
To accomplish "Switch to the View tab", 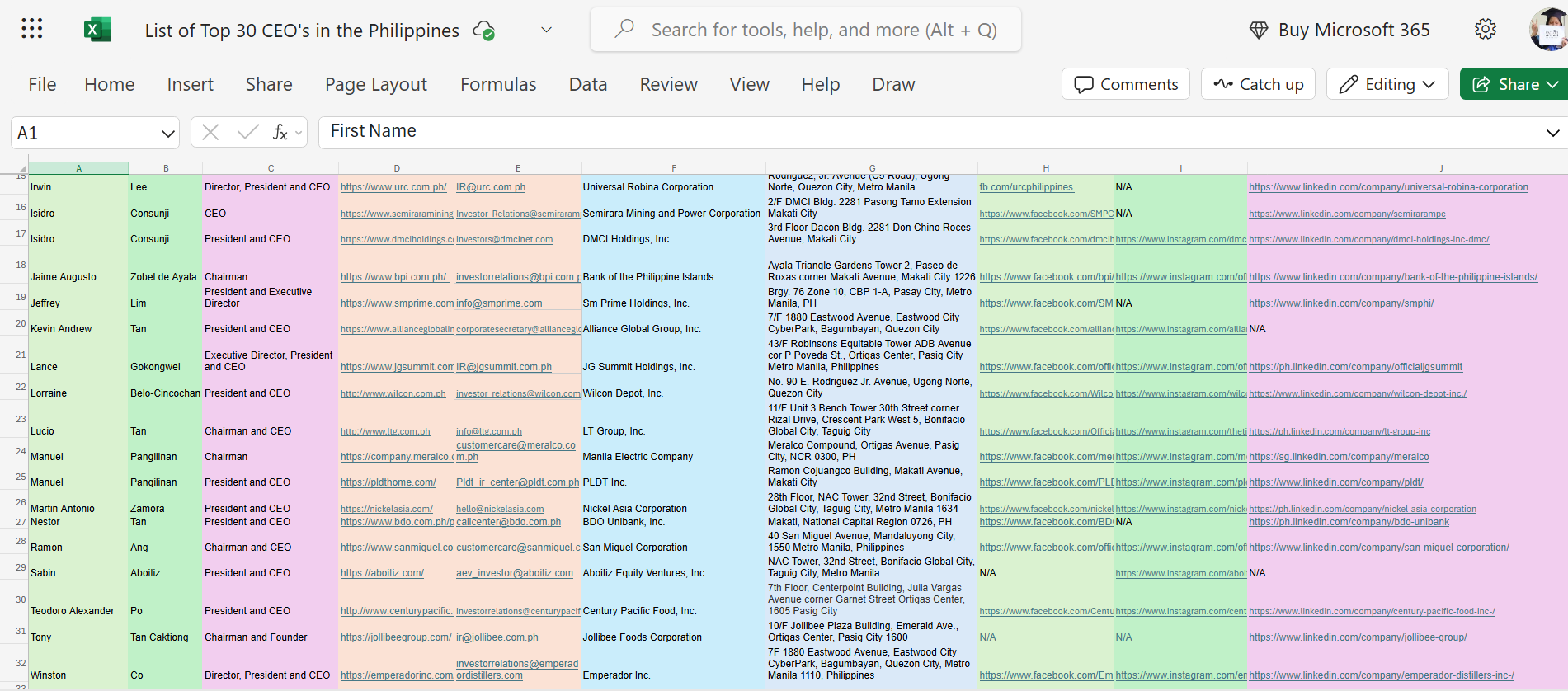I will click(750, 84).
